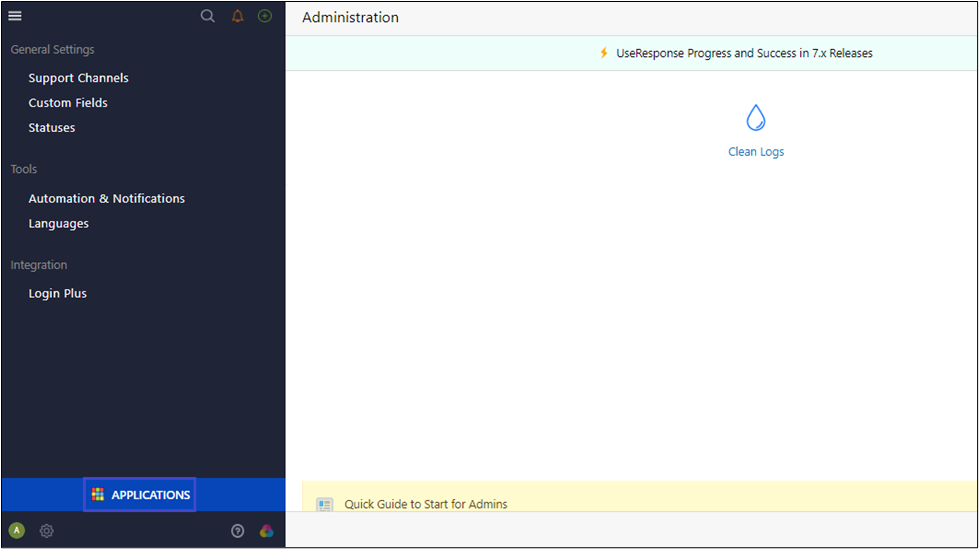Go to Statuses settings
The image size is (979, 549).
[x=52, y=128]
